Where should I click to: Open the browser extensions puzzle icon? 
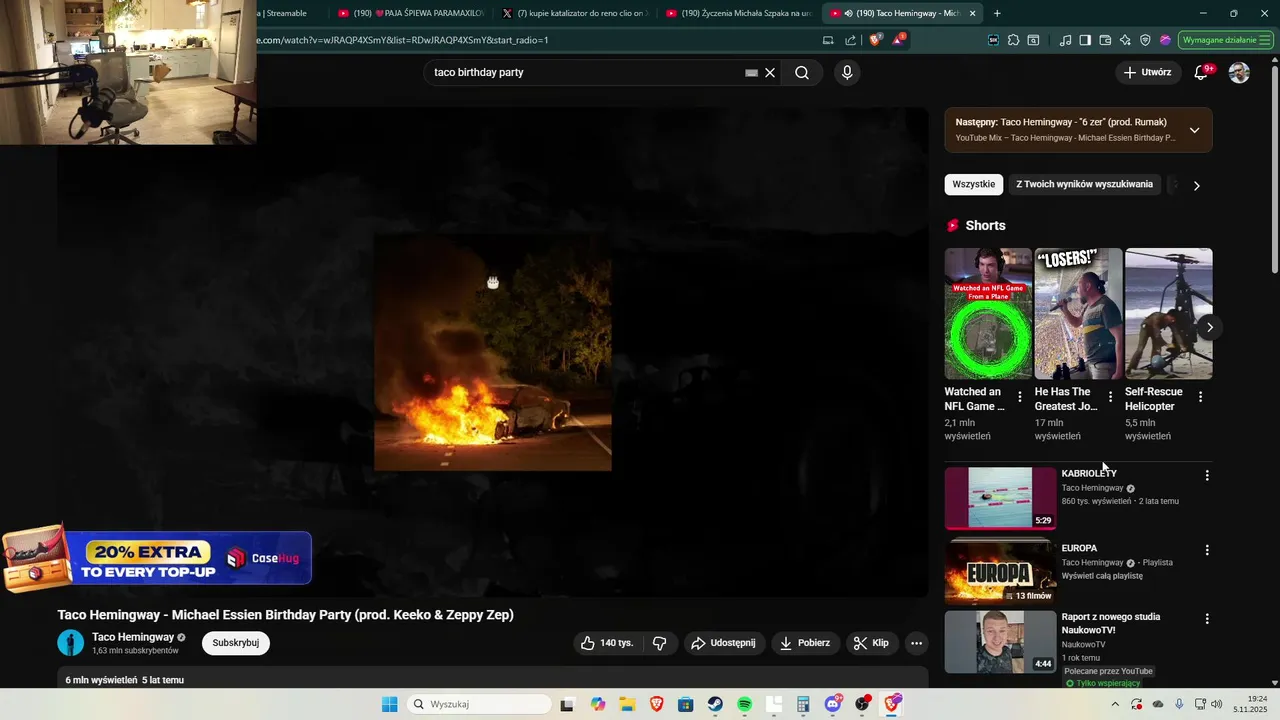click(1013, 40)
